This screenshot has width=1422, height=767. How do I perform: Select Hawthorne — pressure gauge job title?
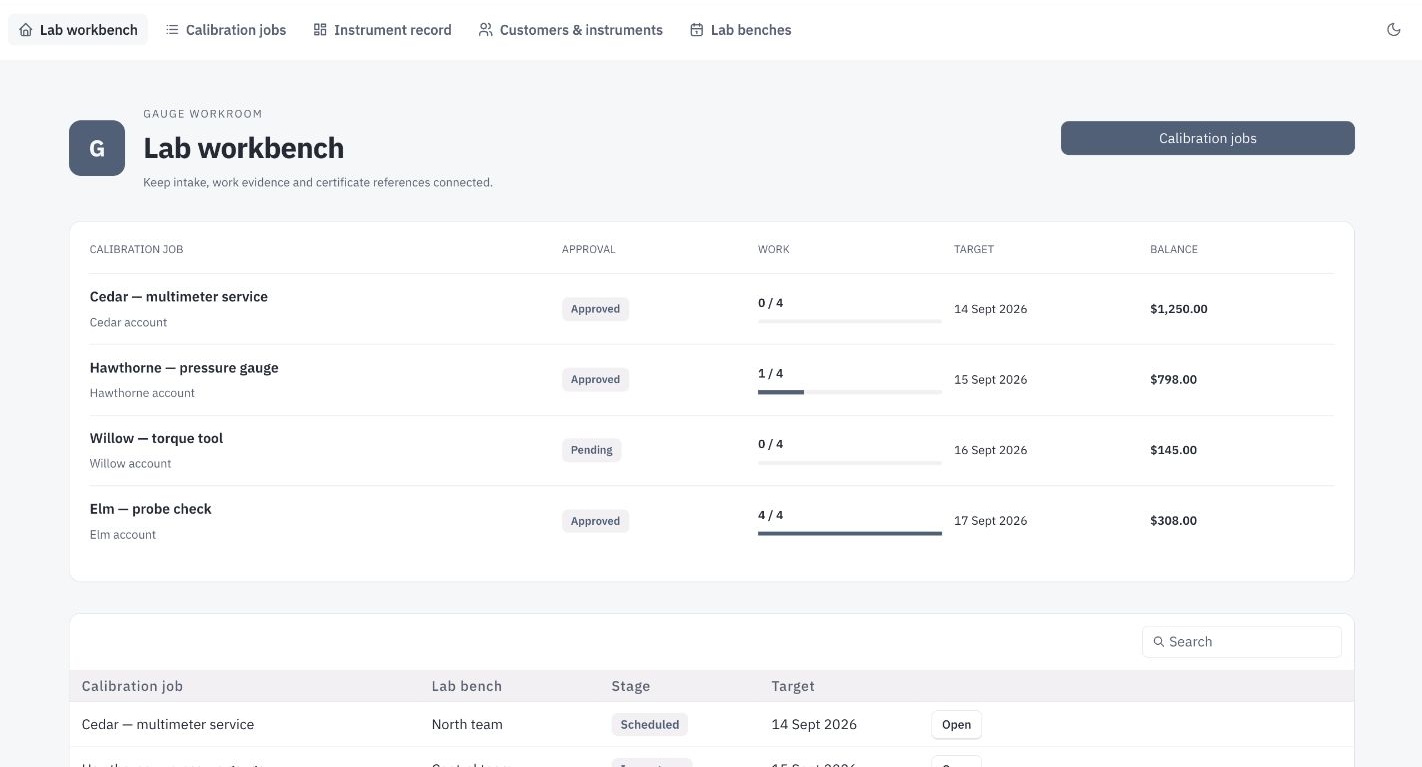point(184,368)
